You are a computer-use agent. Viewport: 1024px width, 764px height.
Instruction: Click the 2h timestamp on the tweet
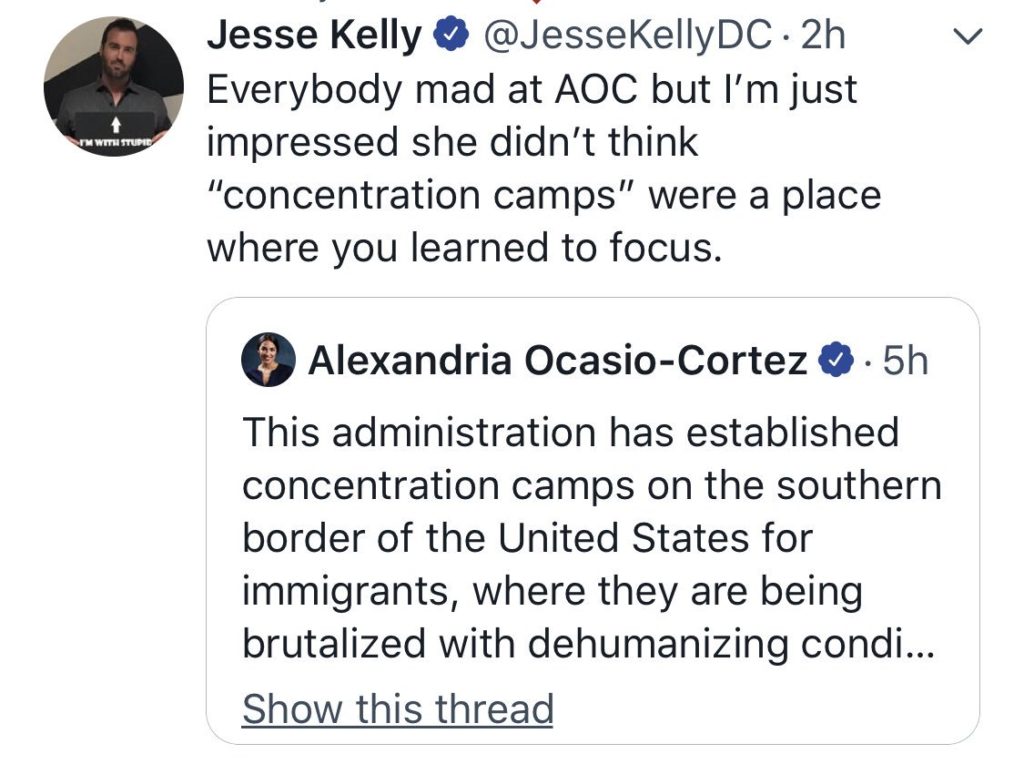point(824,36)
